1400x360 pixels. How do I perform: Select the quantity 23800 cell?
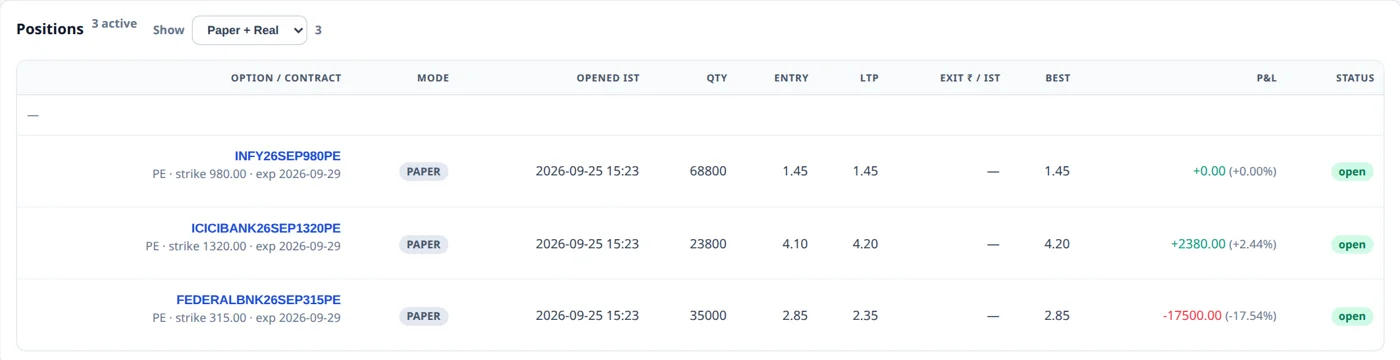tap(708, 244)
